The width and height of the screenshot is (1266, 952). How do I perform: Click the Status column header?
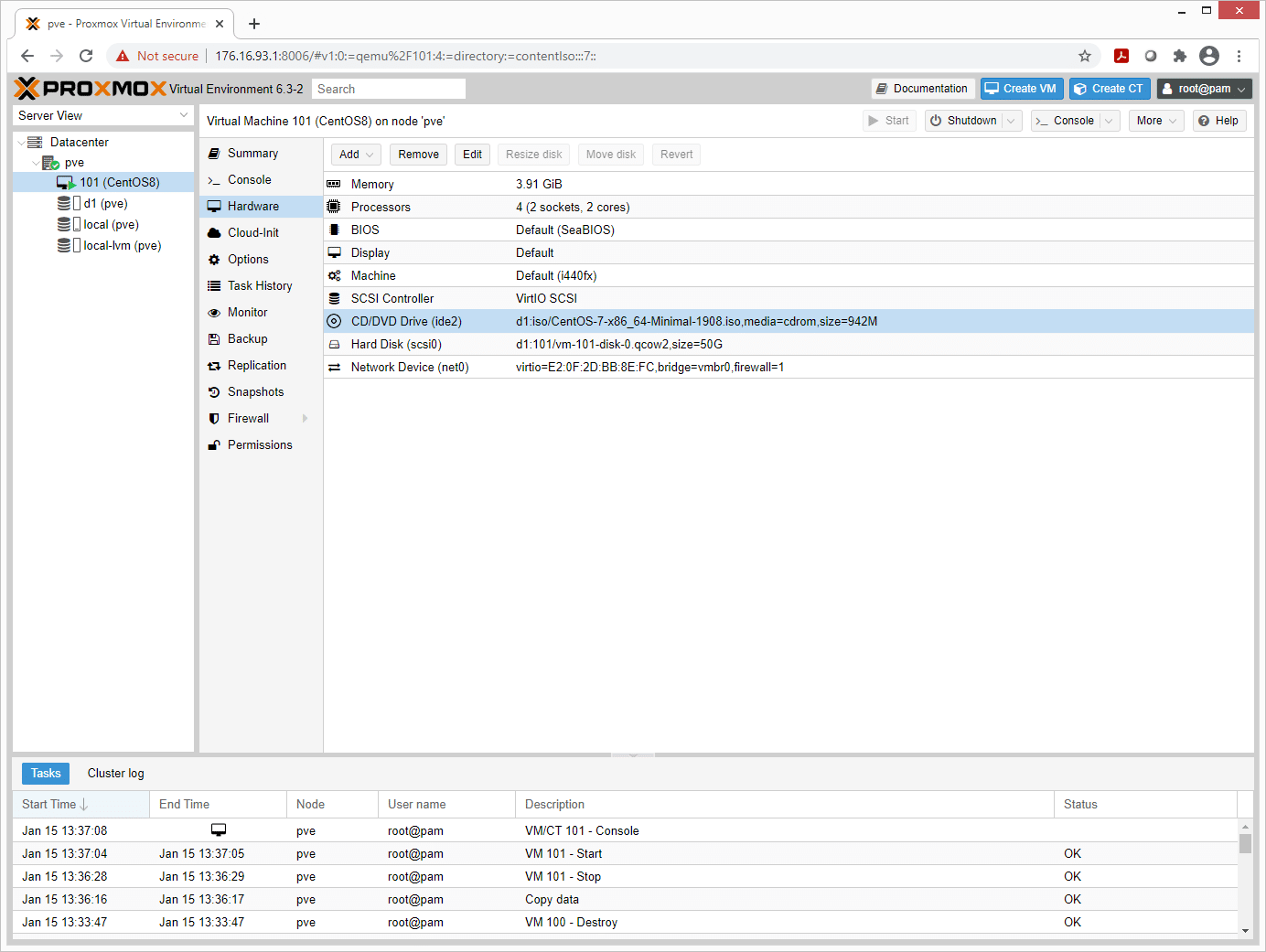point(1146,805)
